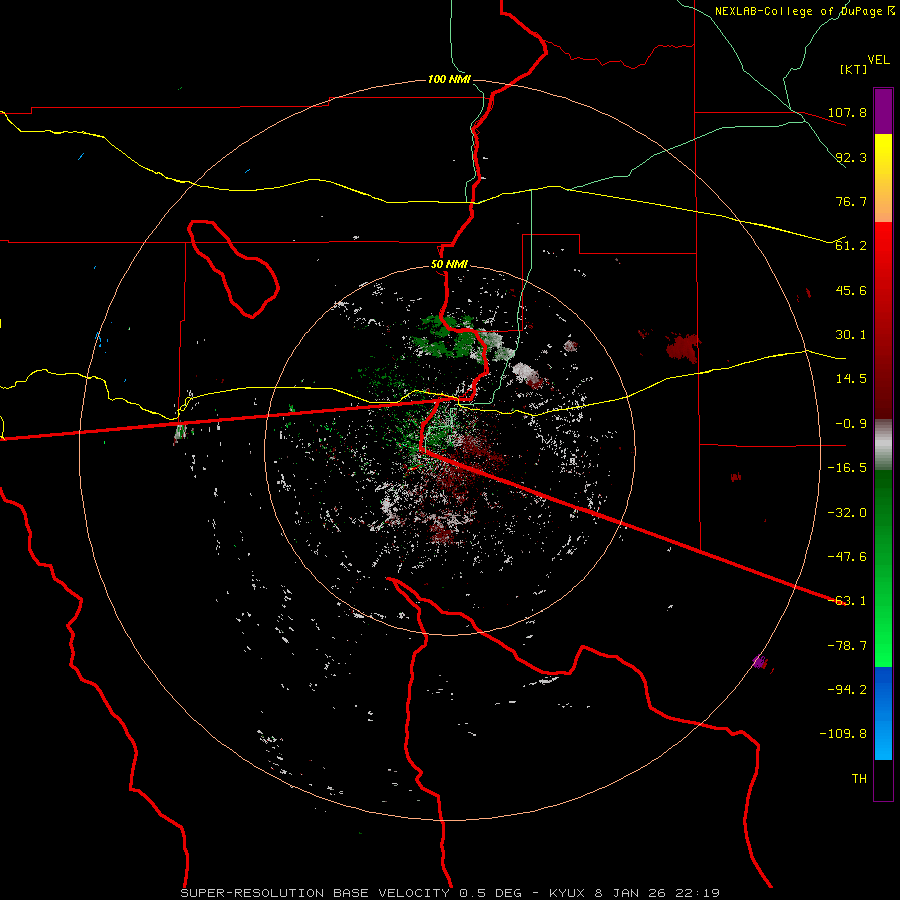Click the -109.8 value on velocity scale
The image size is (900, 900).
coord(843,734)
